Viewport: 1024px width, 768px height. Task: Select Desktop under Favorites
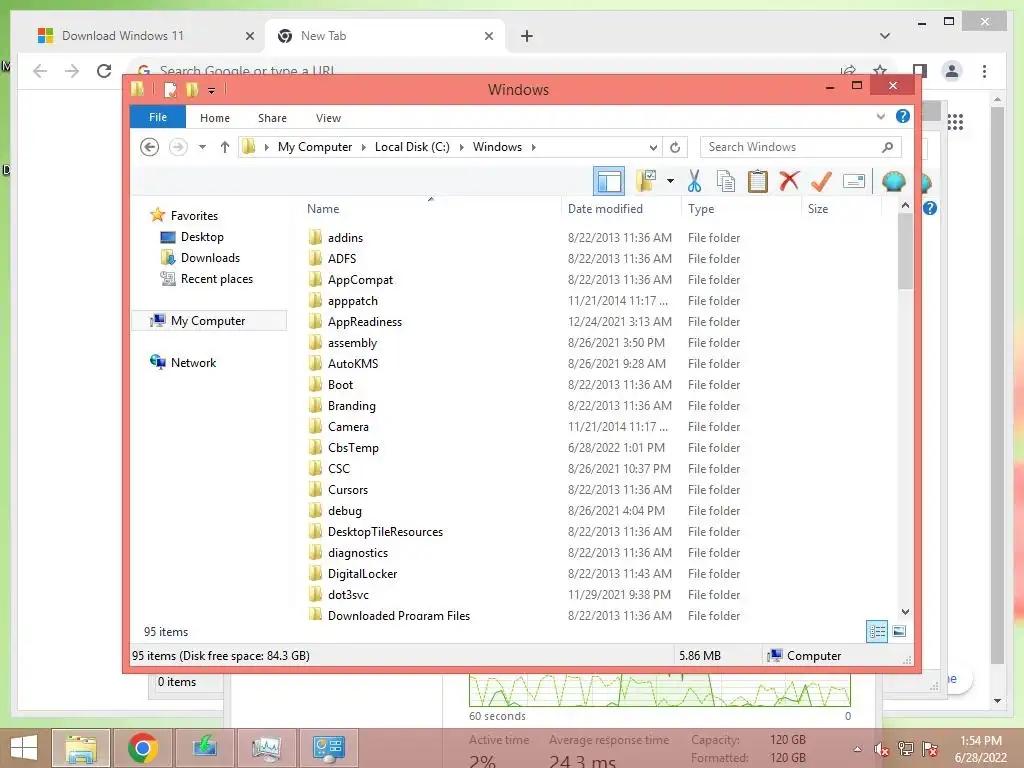coord(202,236)
